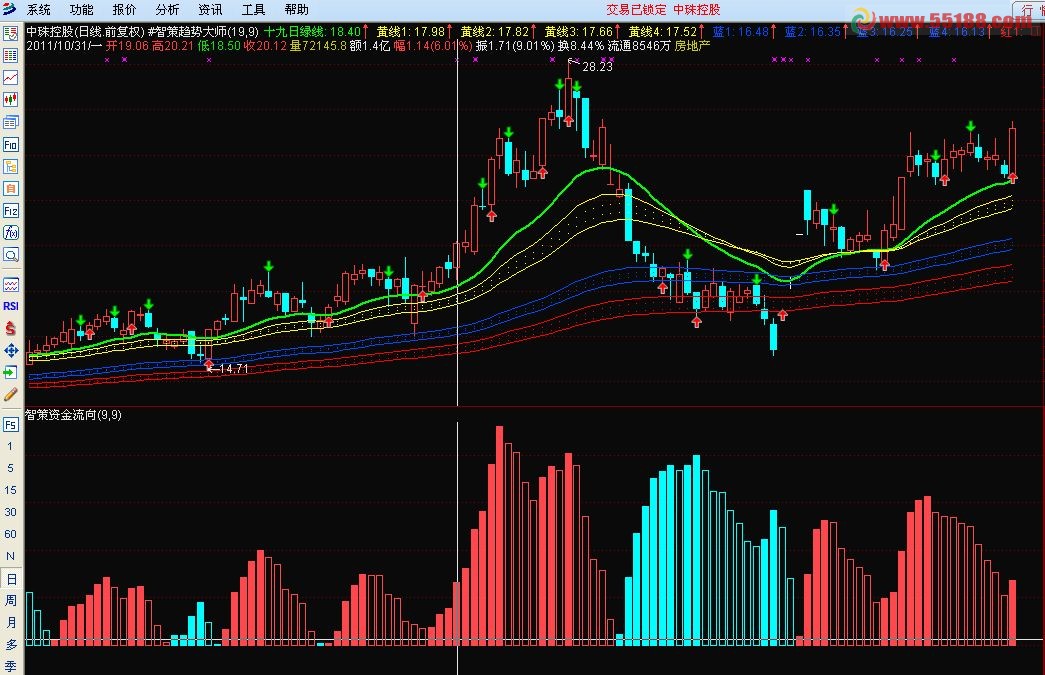Image resolution: width=1045 pixels, height=675 pixels.
Task: Click the 14.71 low price marker
Action: [233, 368]
